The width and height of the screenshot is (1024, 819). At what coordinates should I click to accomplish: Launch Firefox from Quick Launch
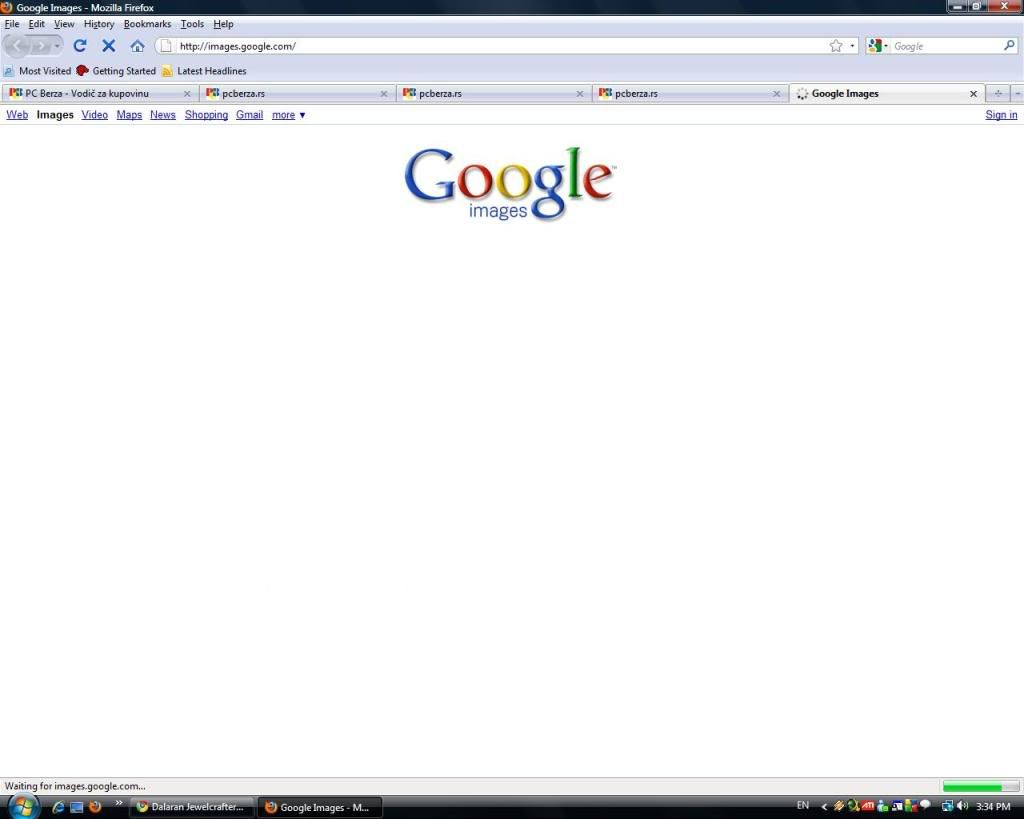tap(95, 807)
